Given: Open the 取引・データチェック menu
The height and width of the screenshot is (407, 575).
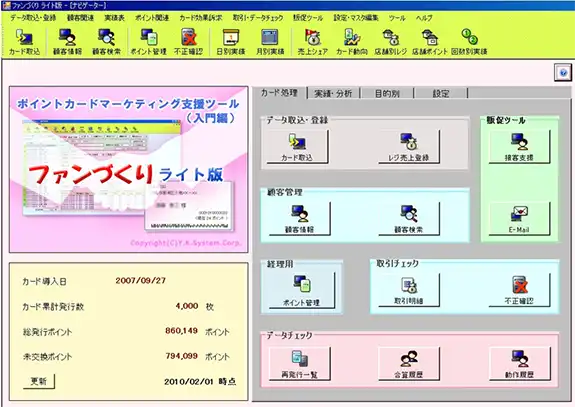Looking at the screenshot, I should coord(258,18).
